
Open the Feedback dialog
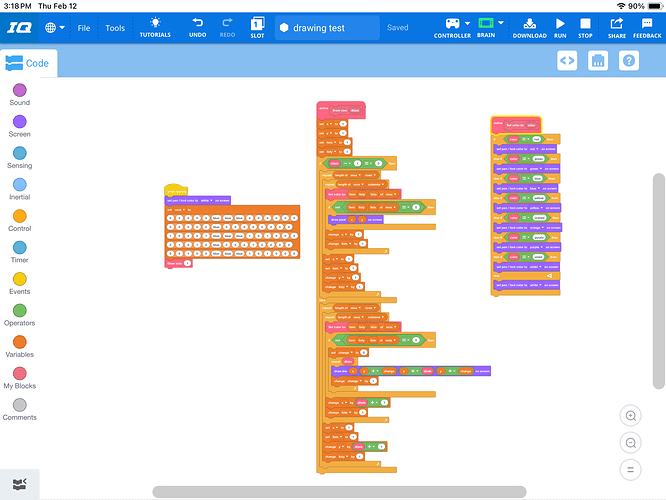coord(647,28)
